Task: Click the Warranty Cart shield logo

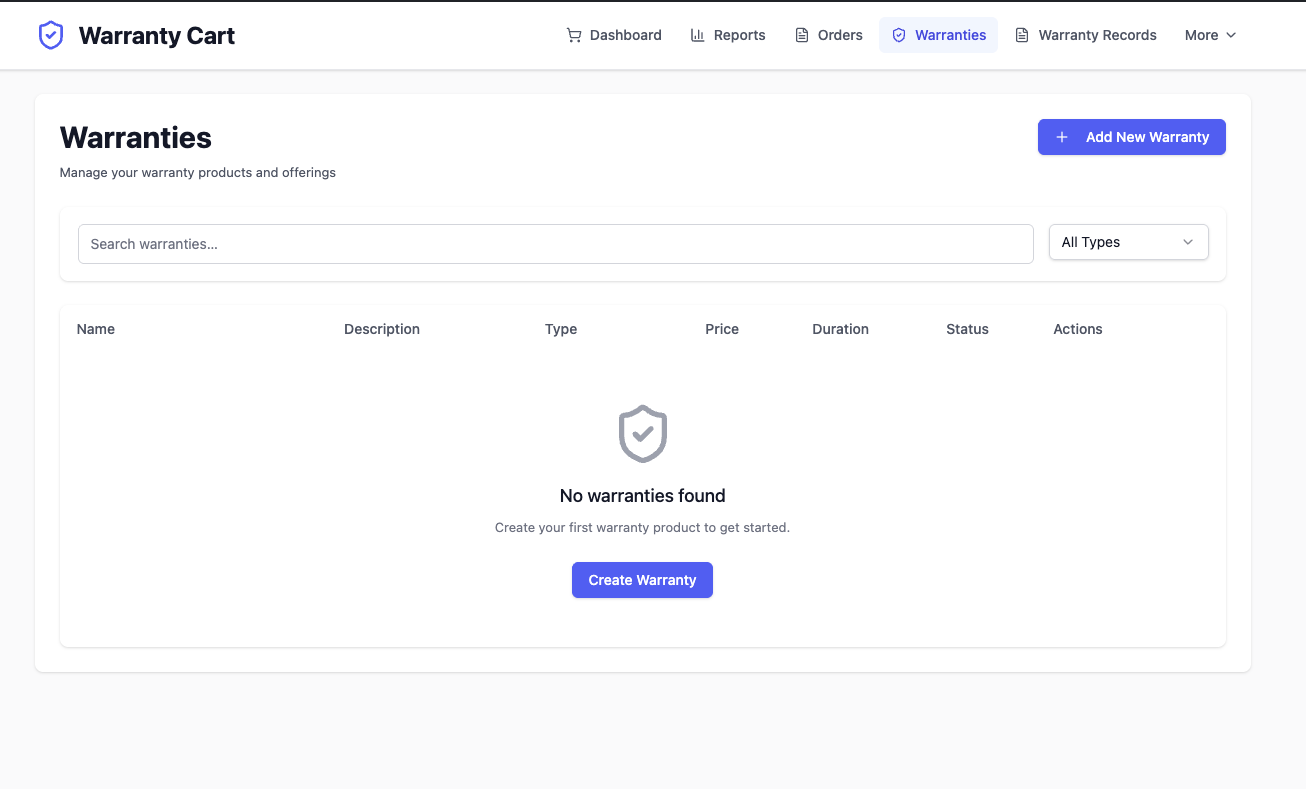Action: pyautogui.click(x=51, y=36)
